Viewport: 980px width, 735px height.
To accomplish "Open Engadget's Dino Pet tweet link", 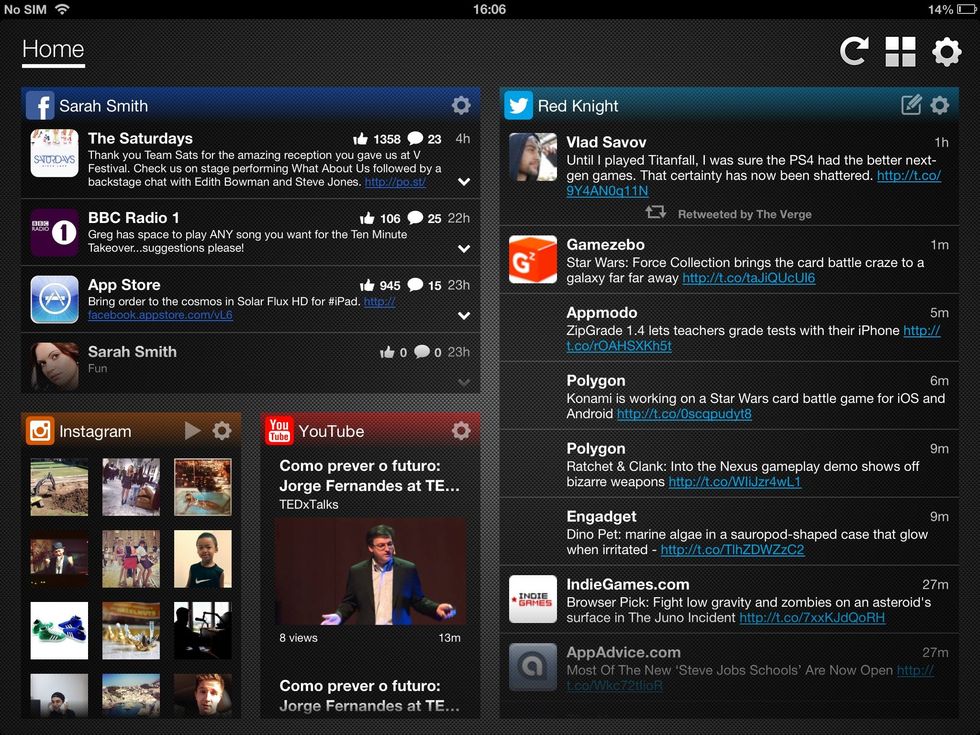I will (x=732, y=550).
